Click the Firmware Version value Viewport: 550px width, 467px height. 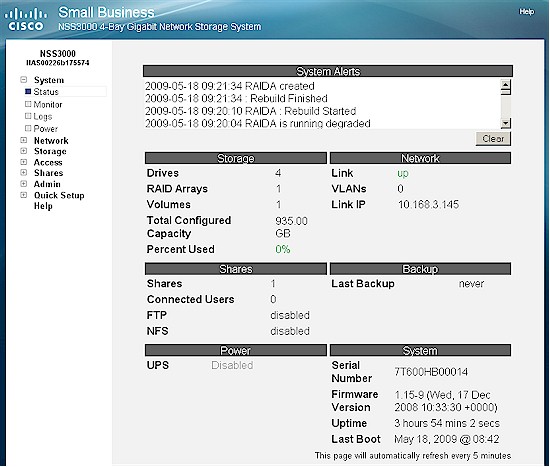pyautogui.click(x=446, y=401)
